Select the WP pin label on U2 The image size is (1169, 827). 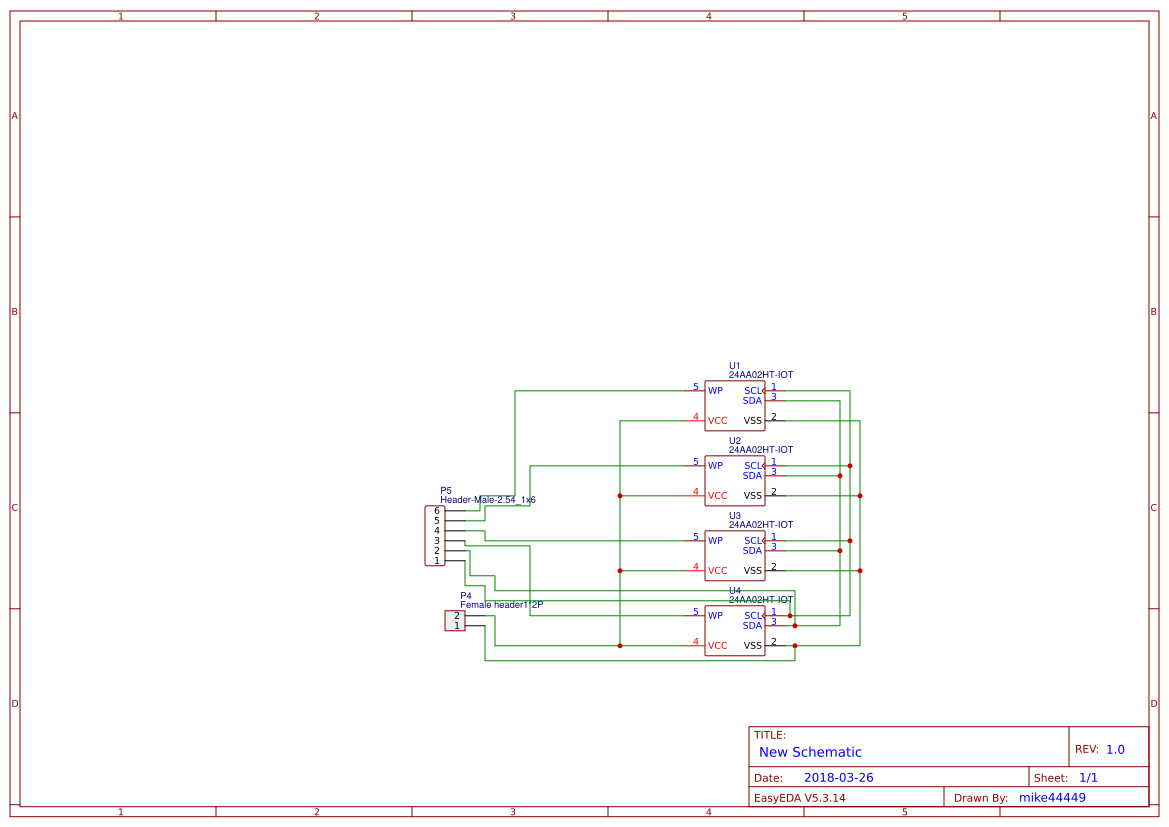click(715, 465)
